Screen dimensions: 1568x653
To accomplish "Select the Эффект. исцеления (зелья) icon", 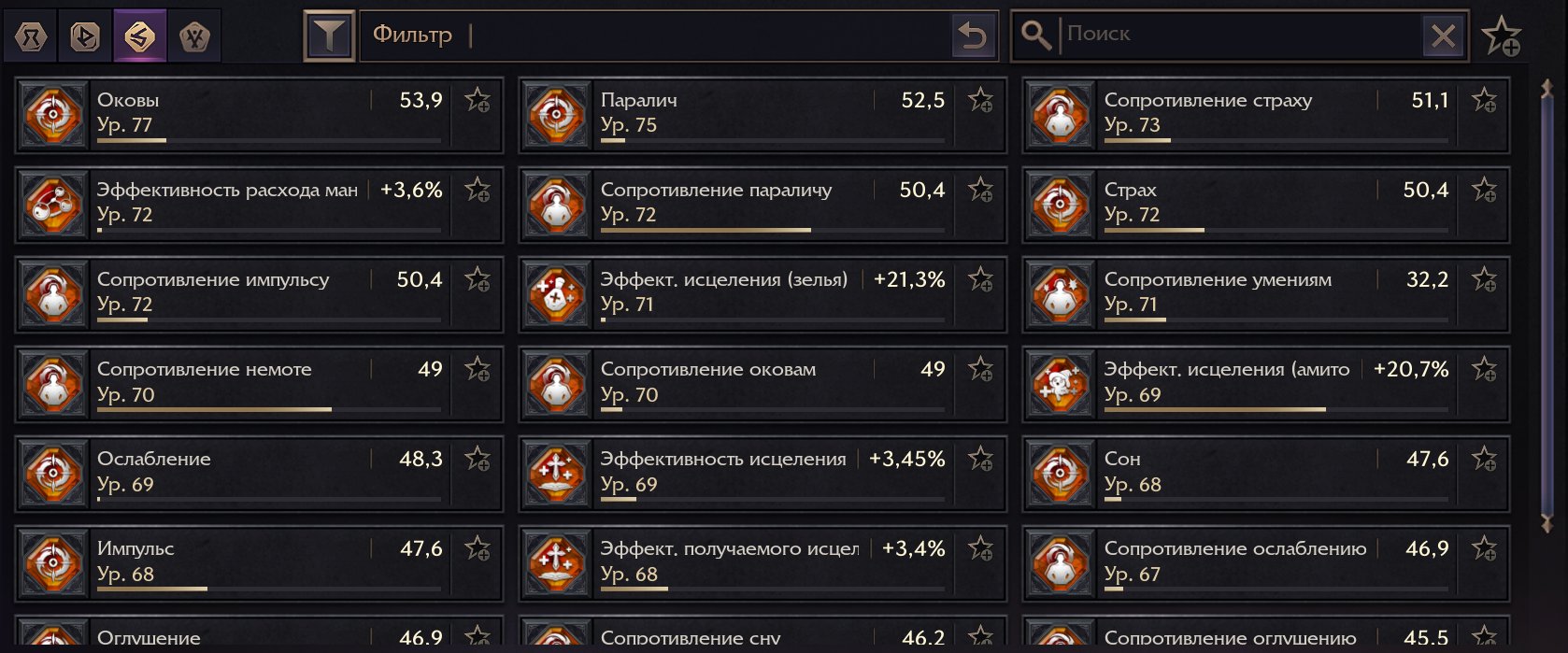I will (x=557, y=294).
